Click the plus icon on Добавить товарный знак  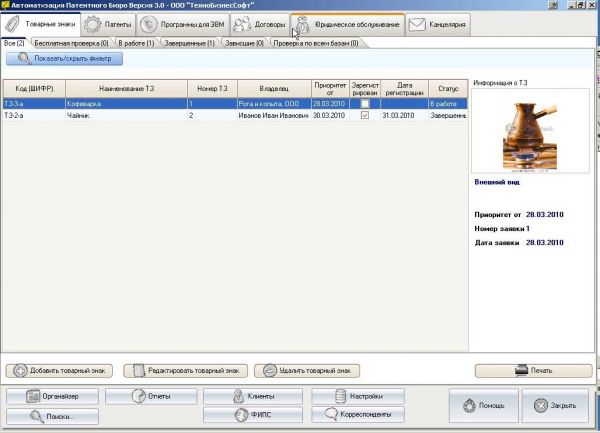(20, 371)
